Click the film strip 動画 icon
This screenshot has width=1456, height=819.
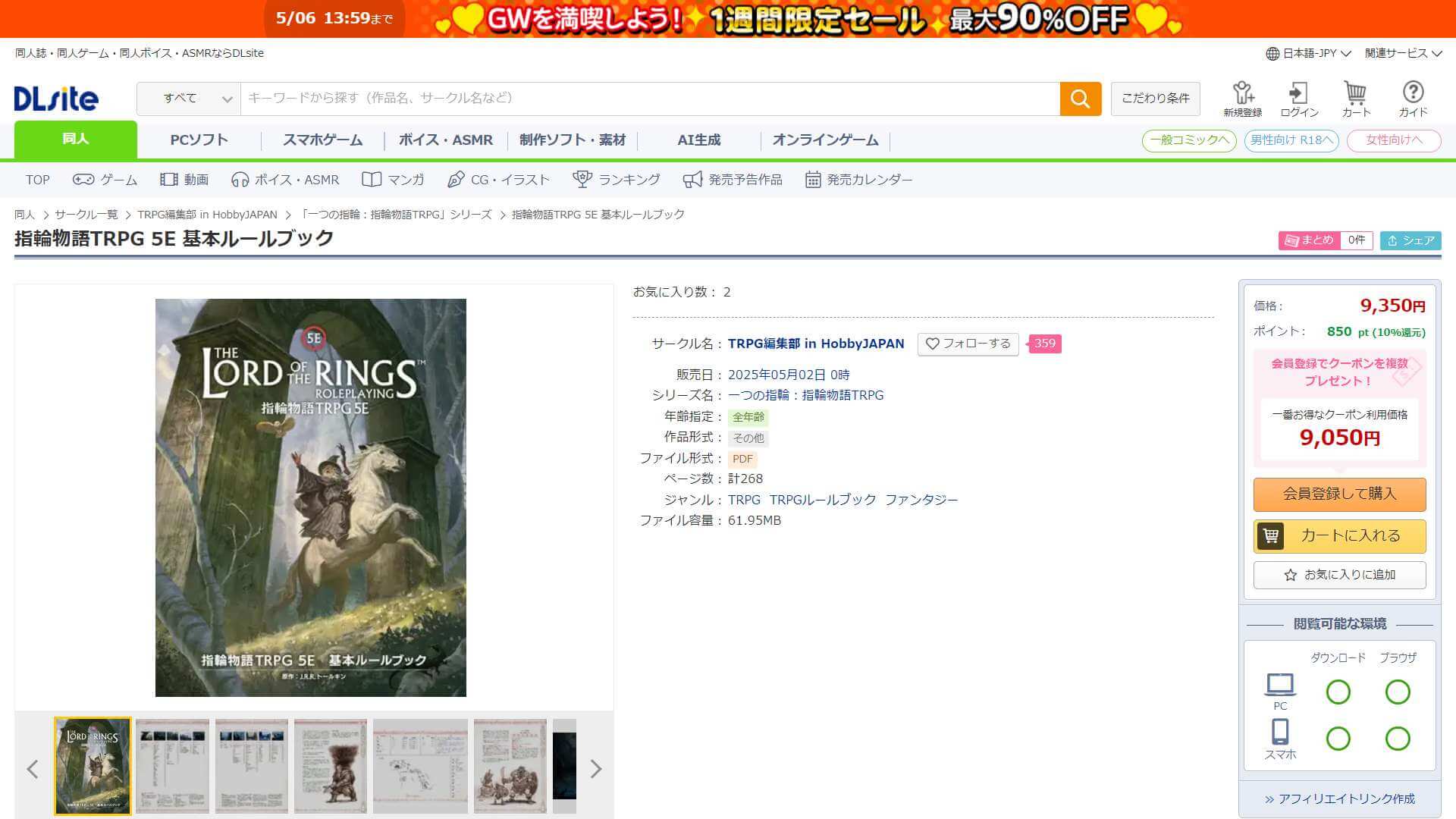[x=168, y=180]
